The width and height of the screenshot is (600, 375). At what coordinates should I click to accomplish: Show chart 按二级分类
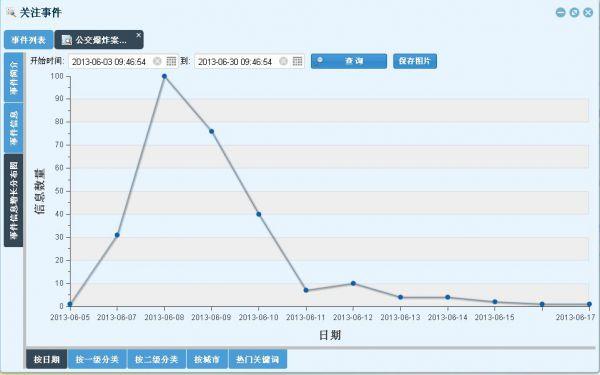click(157, 359)
